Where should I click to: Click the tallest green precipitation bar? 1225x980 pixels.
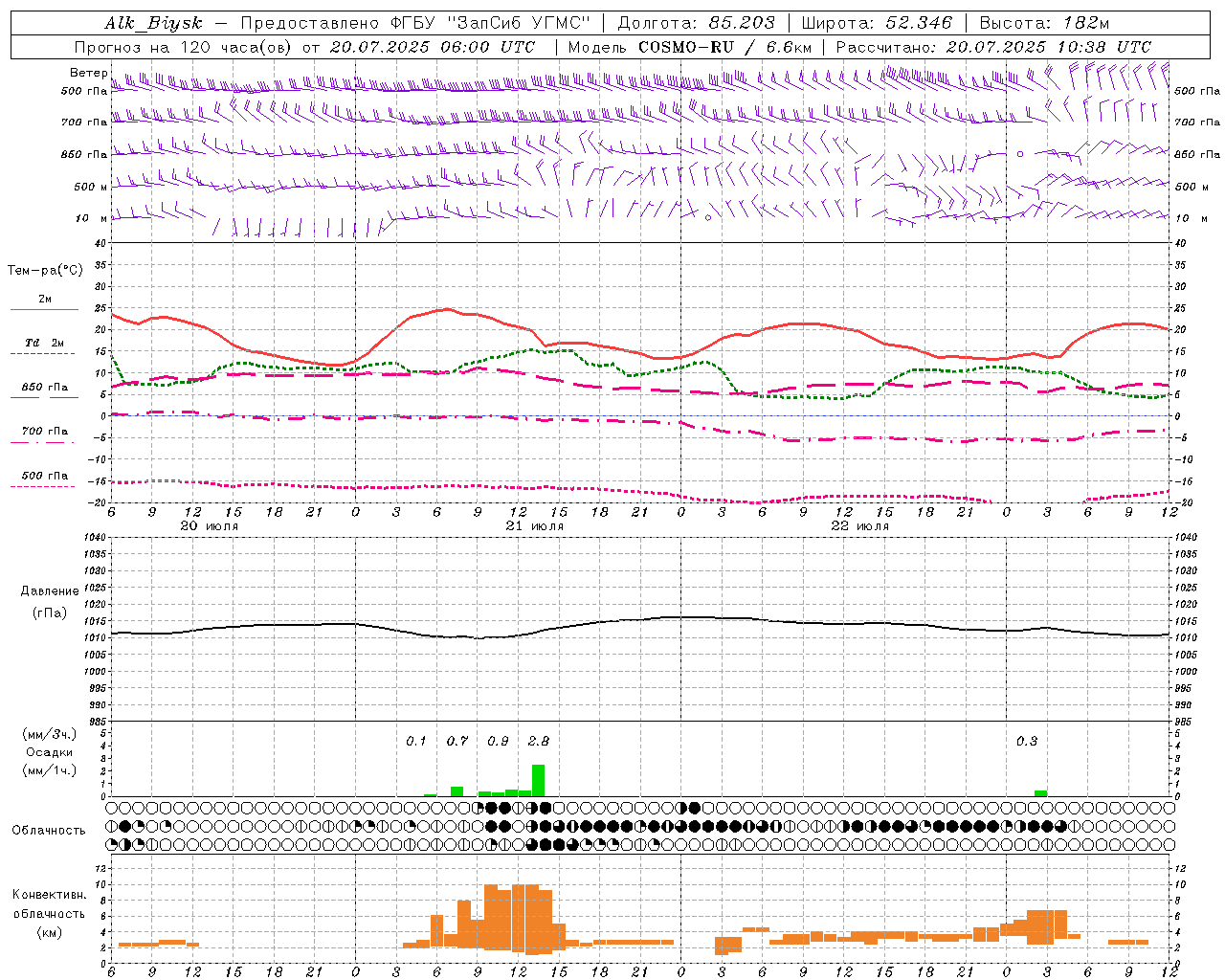click(x=539, y=780)
